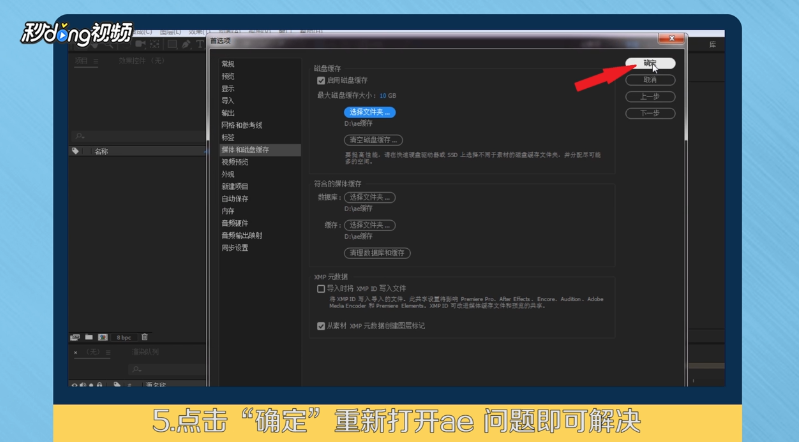This screenshot has height=442, width=799.
Task: Click 取消 to cancel preferences
Action: (x=650, y=80)
